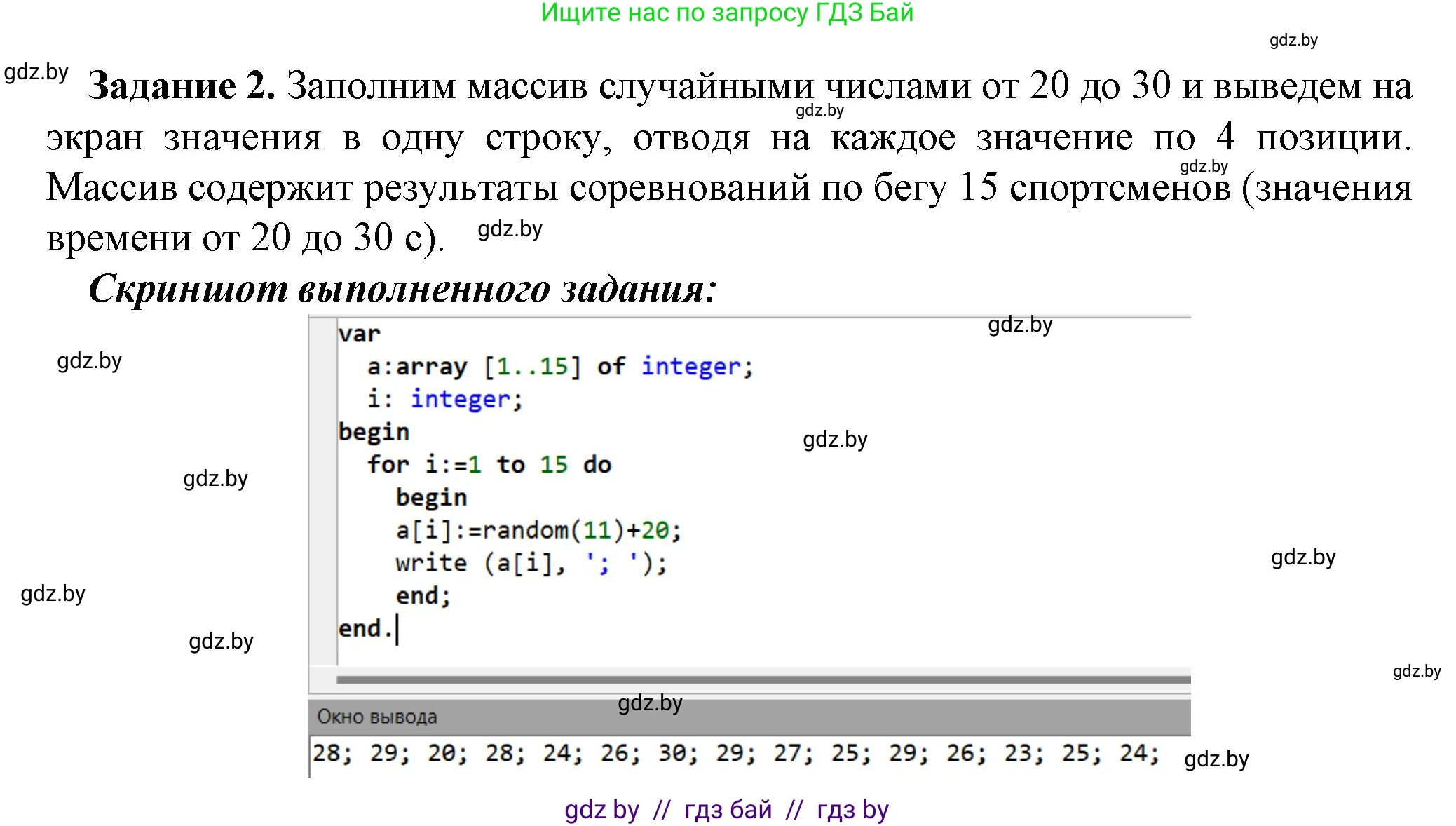Click the var keyword in code
The height and width of the screenshot is (826, 1456).
pyautogui.click(x=360, y=334)
